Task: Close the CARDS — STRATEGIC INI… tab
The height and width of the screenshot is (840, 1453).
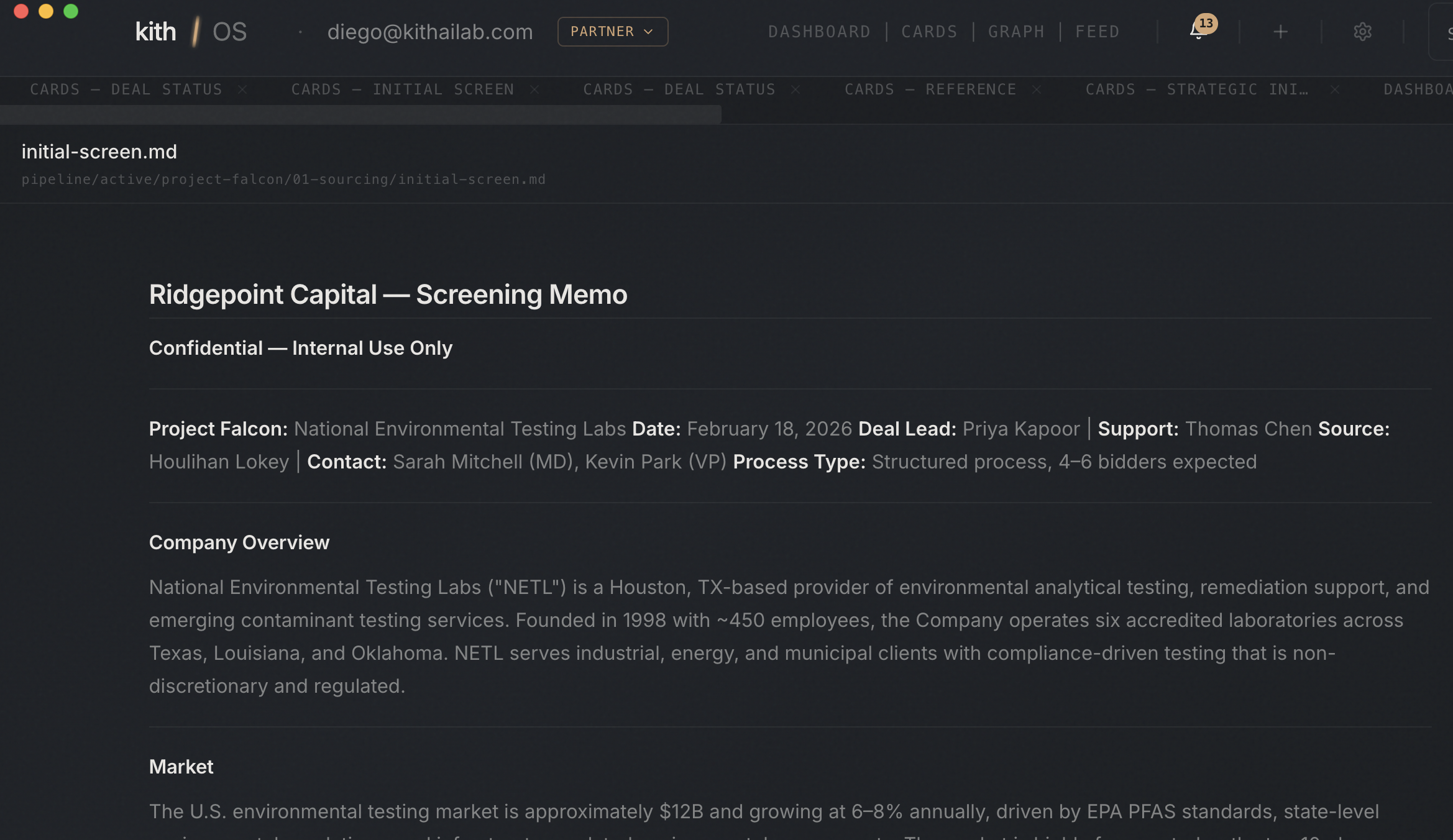Action: (1335, 89)
